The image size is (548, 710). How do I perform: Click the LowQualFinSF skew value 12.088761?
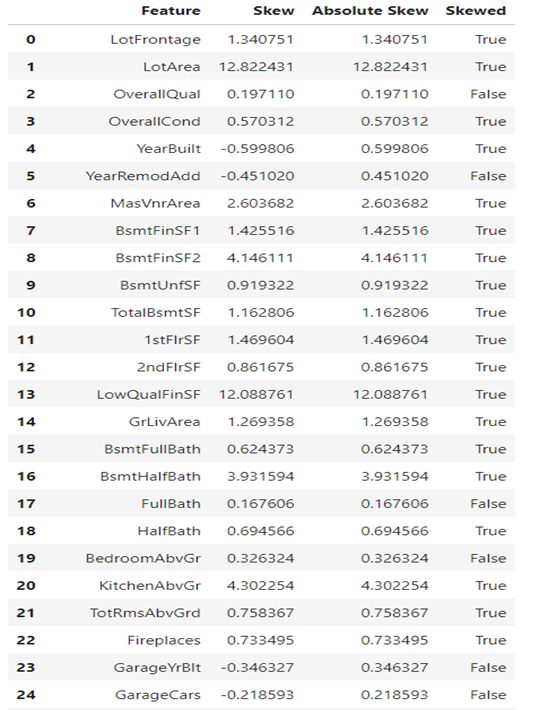pyautogui.click(x=256, y=395)
